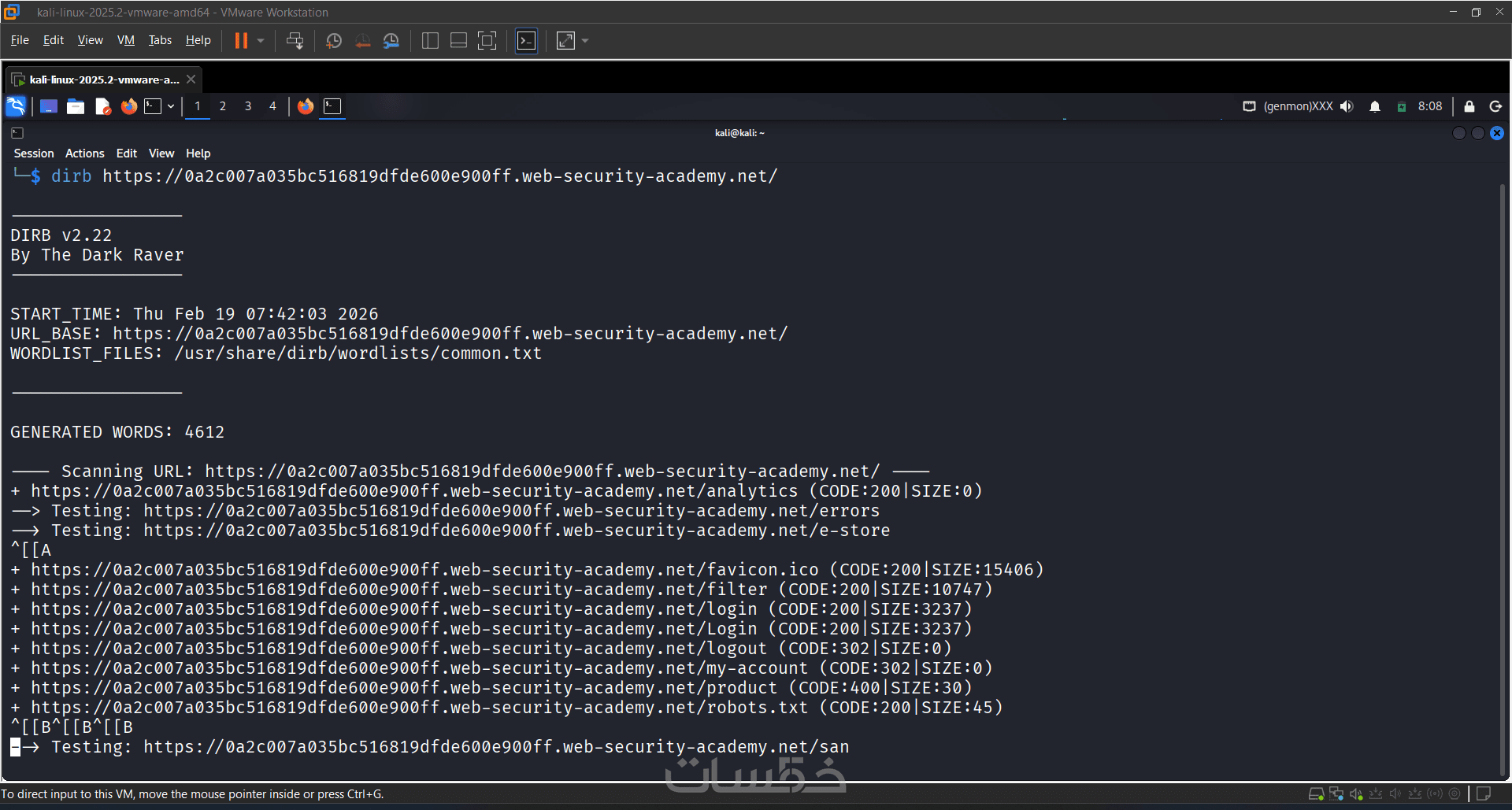This screenshot has width=1512, height=810.
Task: Close the kali@kali terminal window
Action: [1497, 133]
